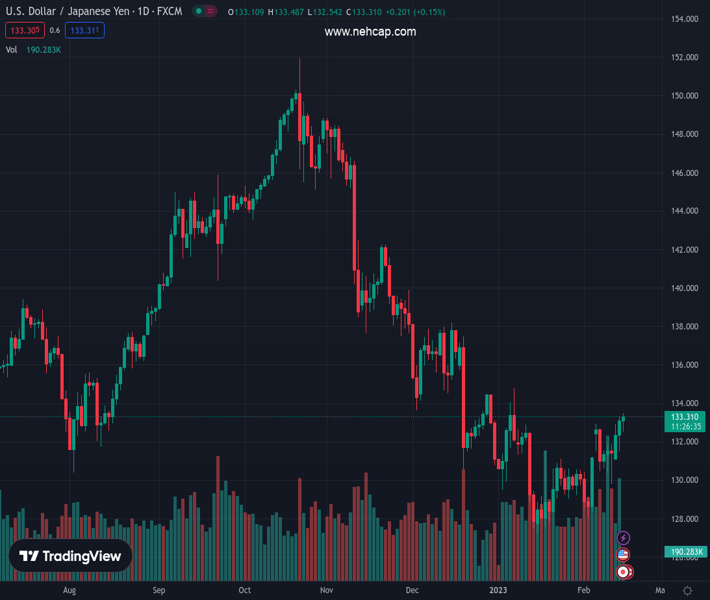Click the Dec label on time axis
The image size is (710, 600).
pyautogui.click(x=412, y=591)
